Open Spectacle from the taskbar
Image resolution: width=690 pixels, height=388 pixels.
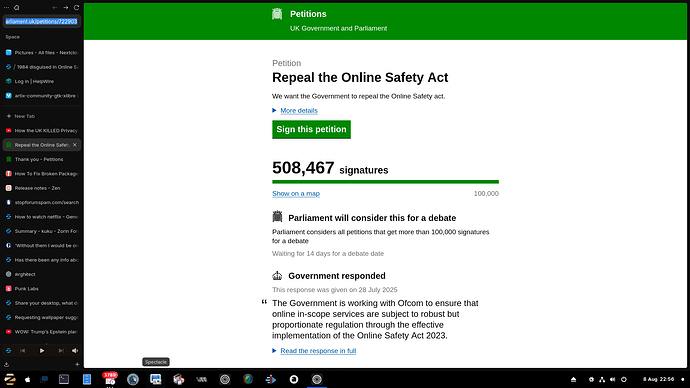pos(155,379)
